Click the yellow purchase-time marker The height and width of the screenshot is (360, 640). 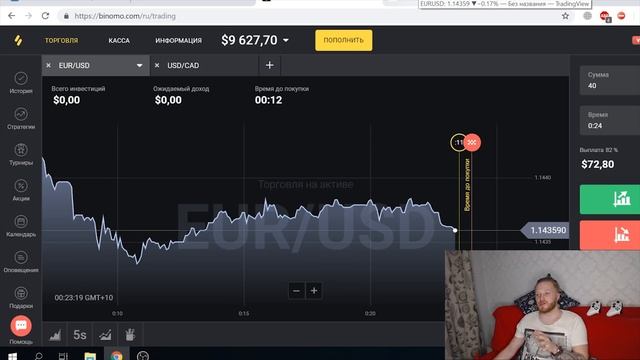(x=458, y=142)
